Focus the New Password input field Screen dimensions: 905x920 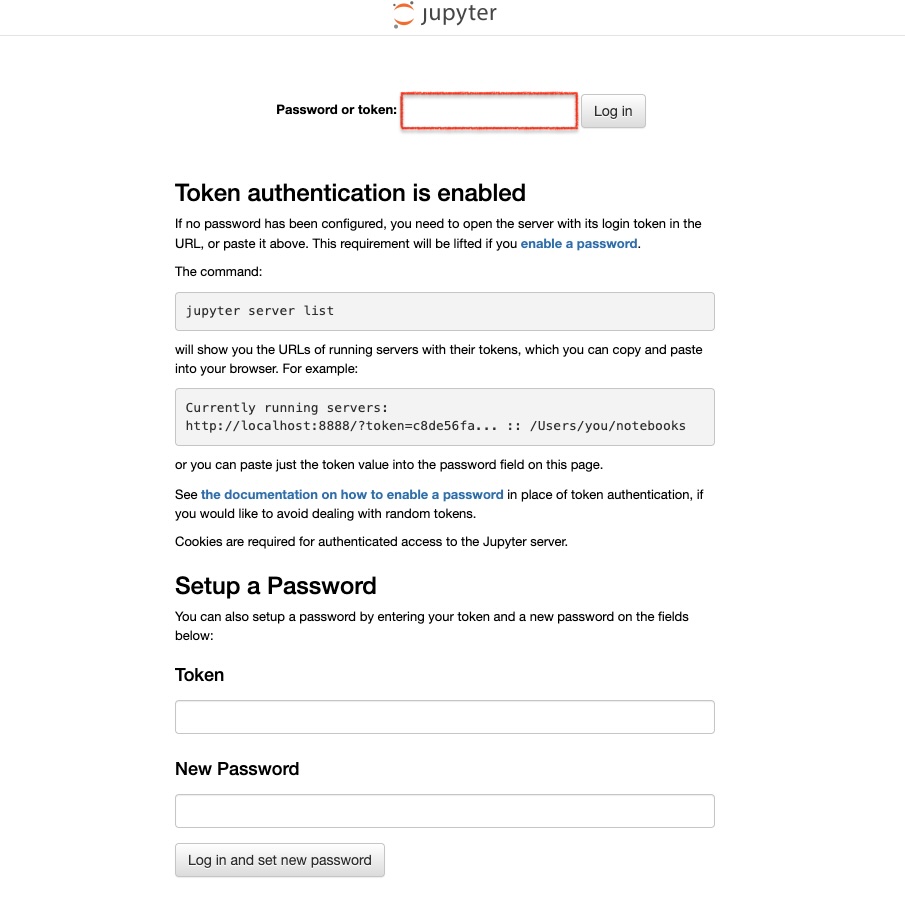[x=444, y=811]
